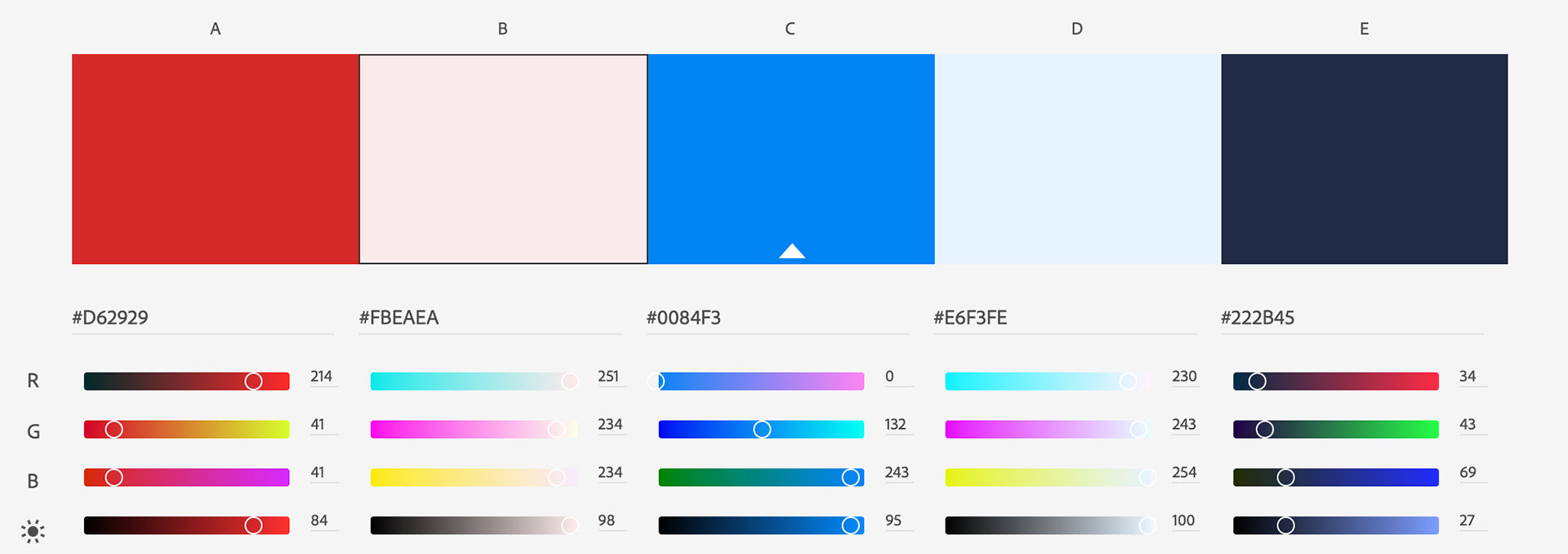Click the brightness sun icon

click(33, 532)
